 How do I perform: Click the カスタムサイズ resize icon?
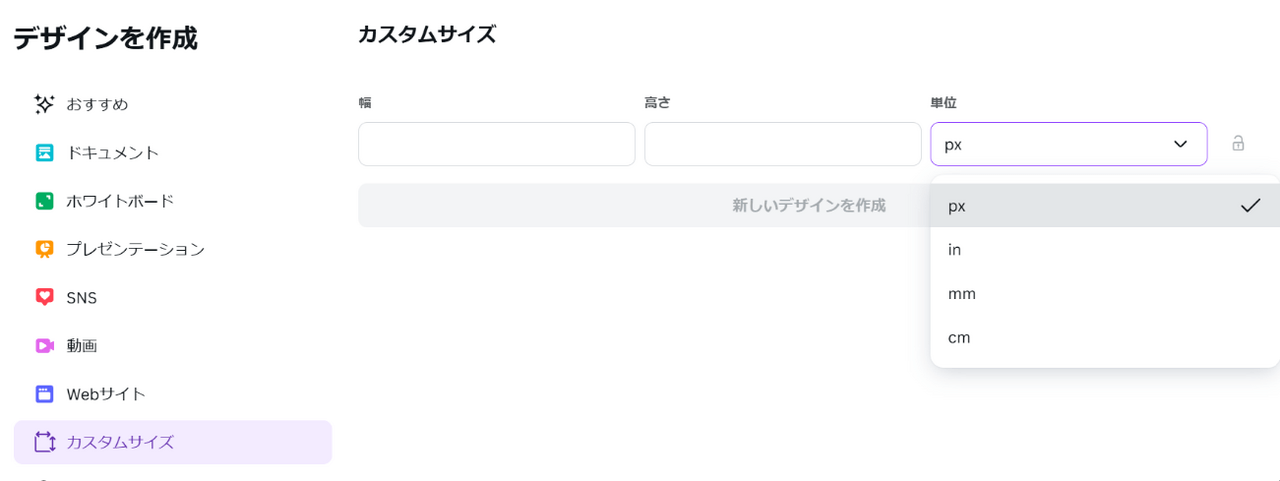click(44, 442)
